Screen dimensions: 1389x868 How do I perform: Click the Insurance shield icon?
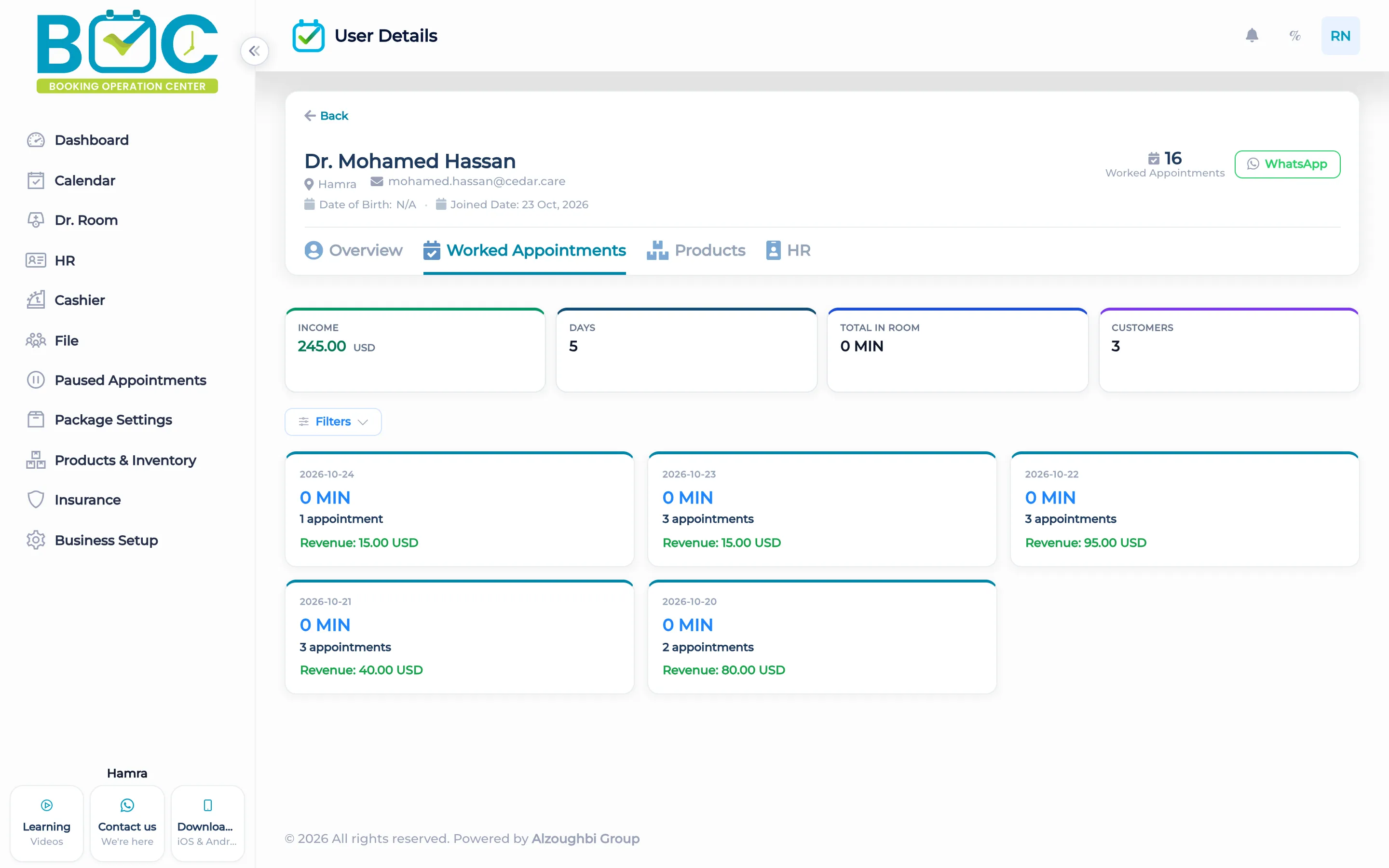(x=36, y=500)
